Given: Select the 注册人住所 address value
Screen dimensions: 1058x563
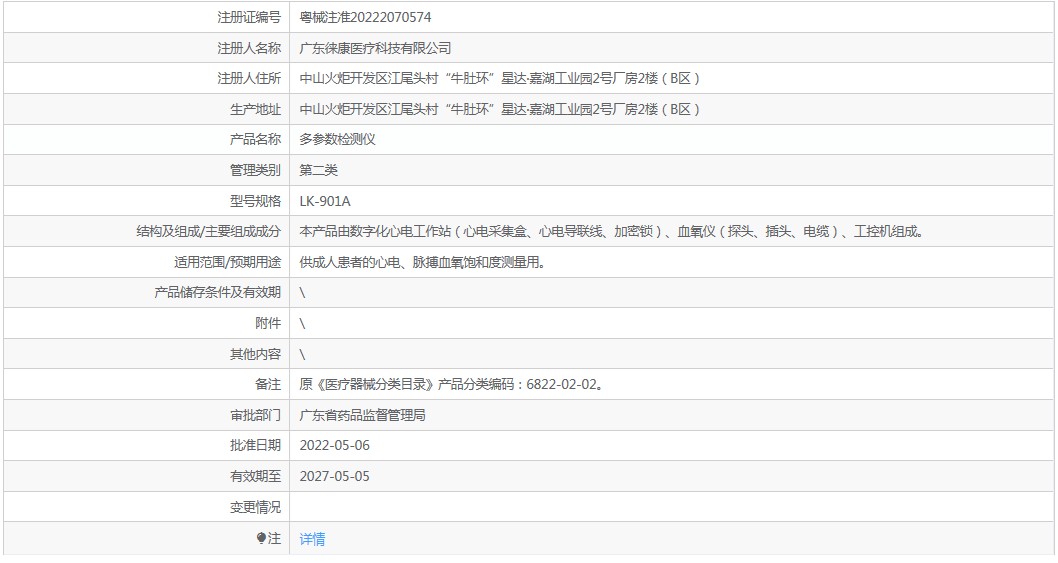Looking at the screenshot, I should pos(499,78).
